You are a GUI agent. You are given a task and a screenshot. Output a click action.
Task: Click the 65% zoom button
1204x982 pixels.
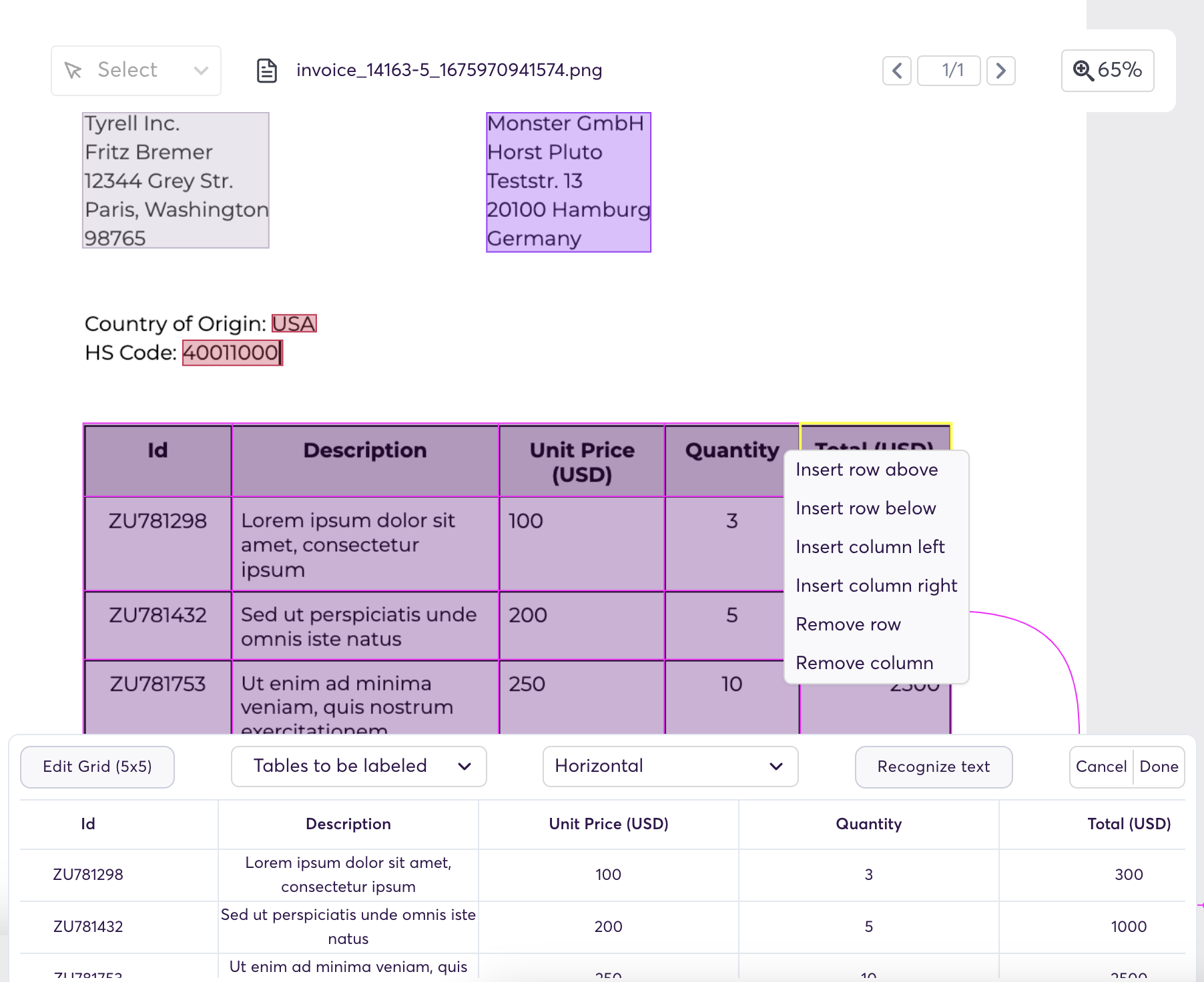point(1108,71)
